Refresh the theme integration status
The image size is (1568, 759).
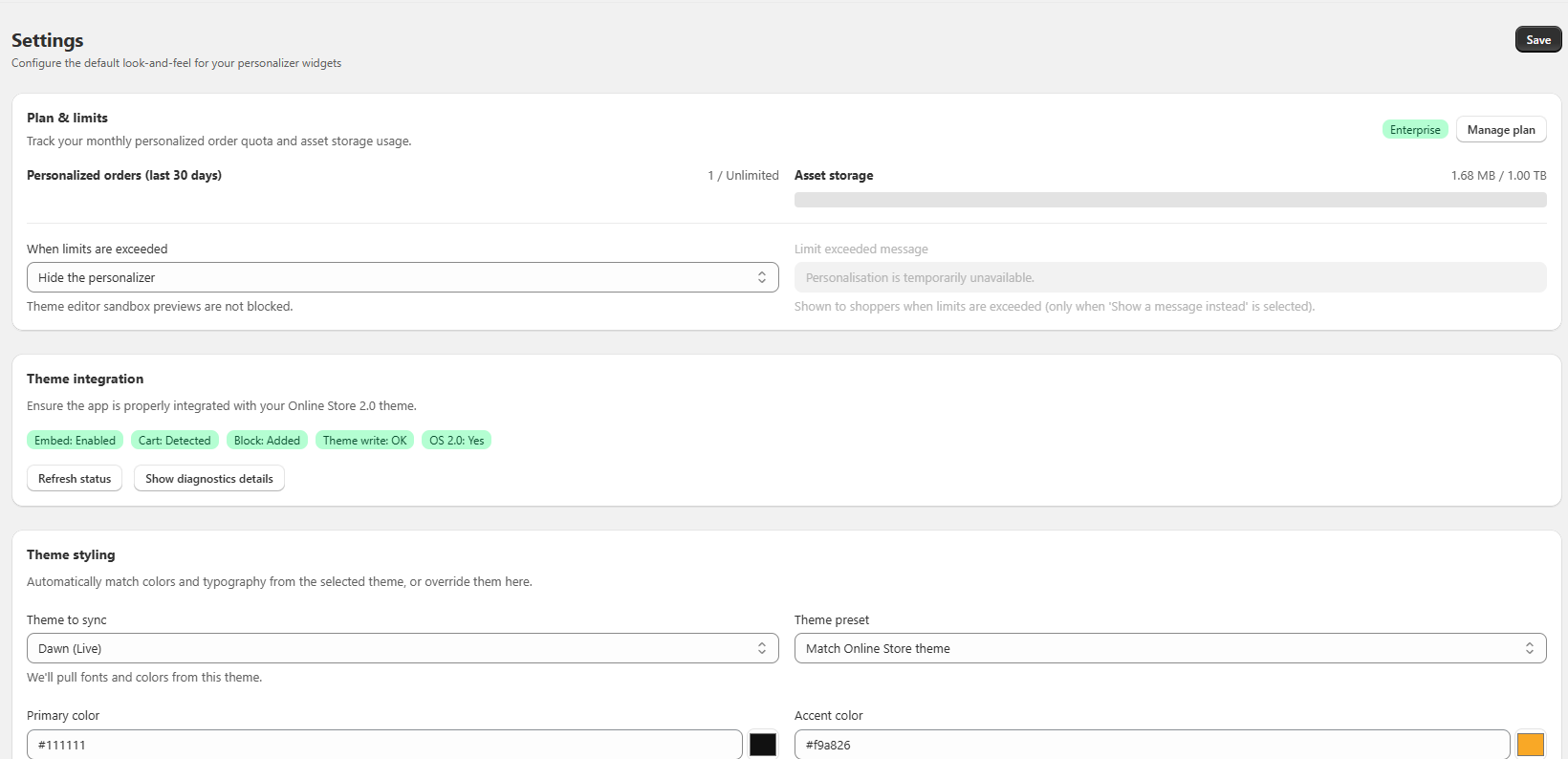75,479
